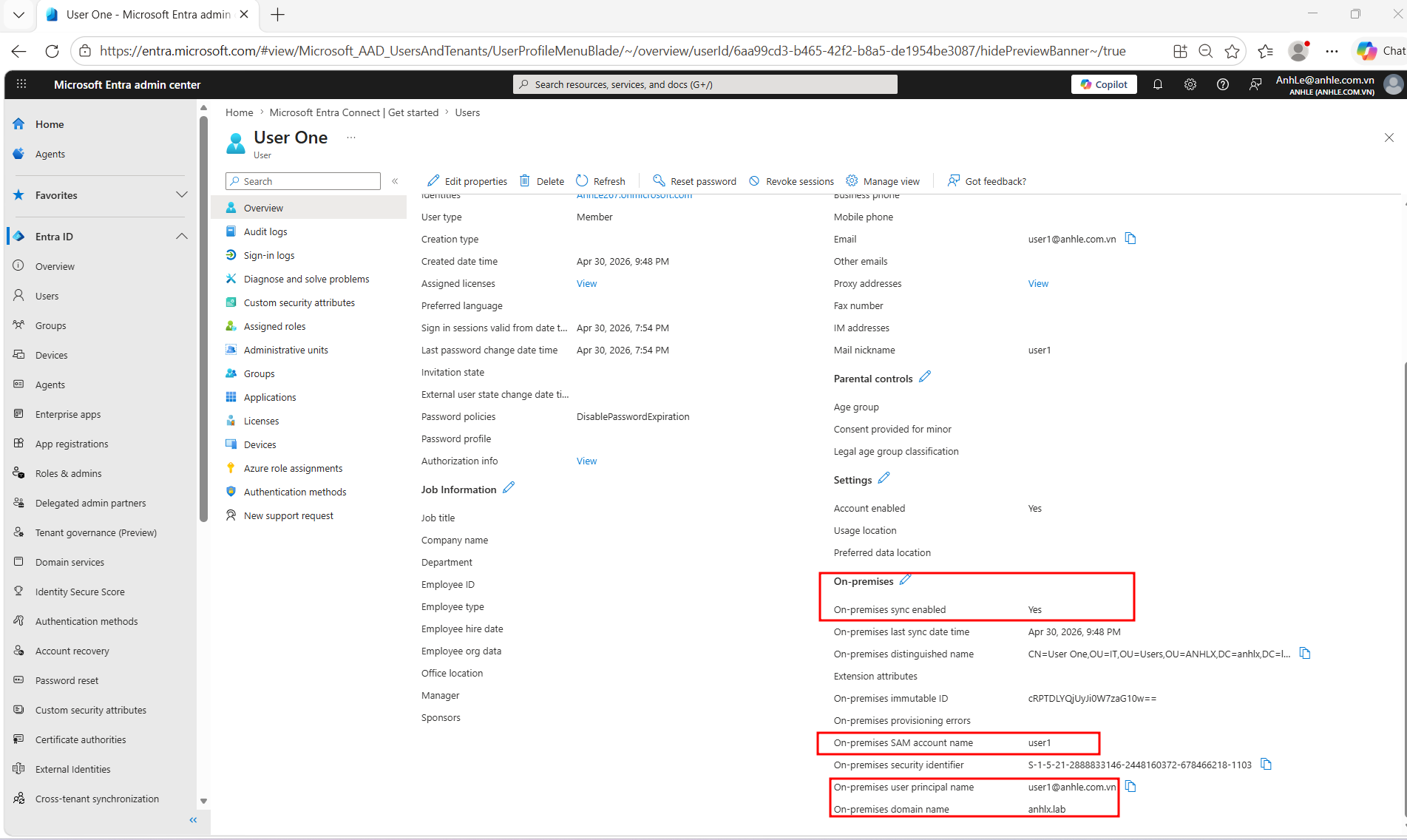1407x840 pixels.
Task: Delete the user from the toolbar
Action: (x=542, y=181)
